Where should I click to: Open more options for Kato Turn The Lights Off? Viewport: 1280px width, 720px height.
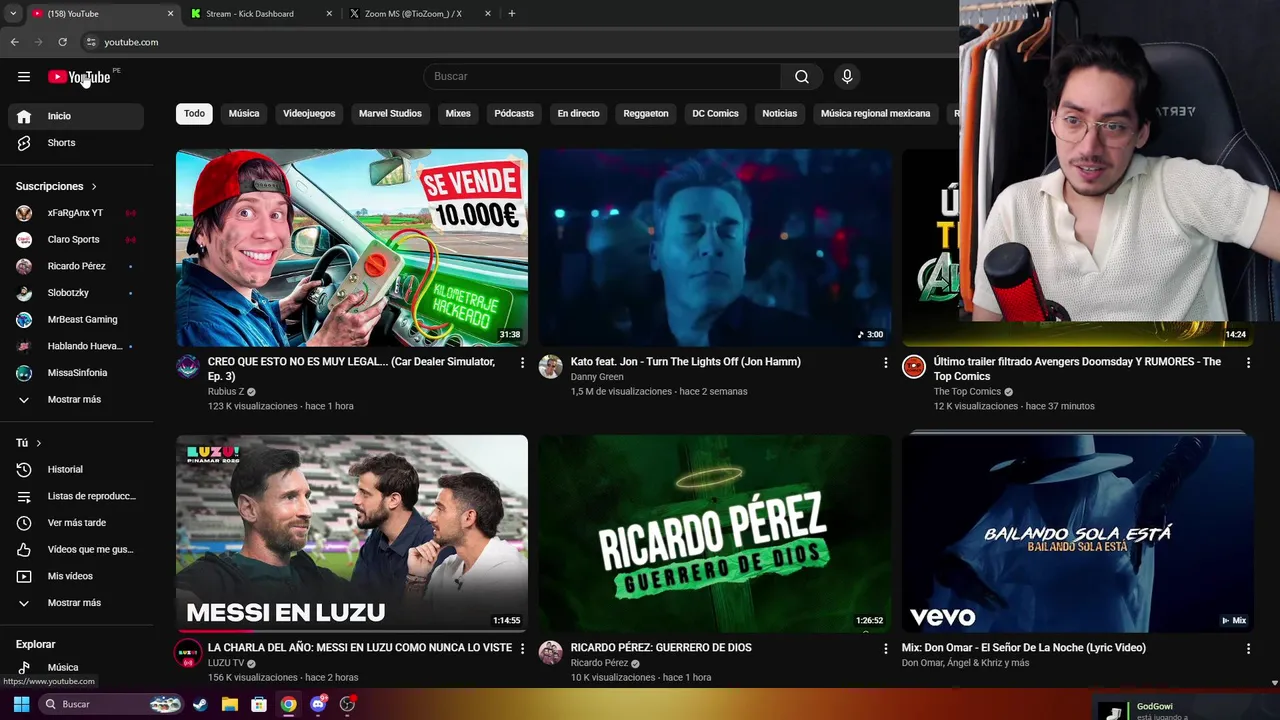tap(885, 363)
